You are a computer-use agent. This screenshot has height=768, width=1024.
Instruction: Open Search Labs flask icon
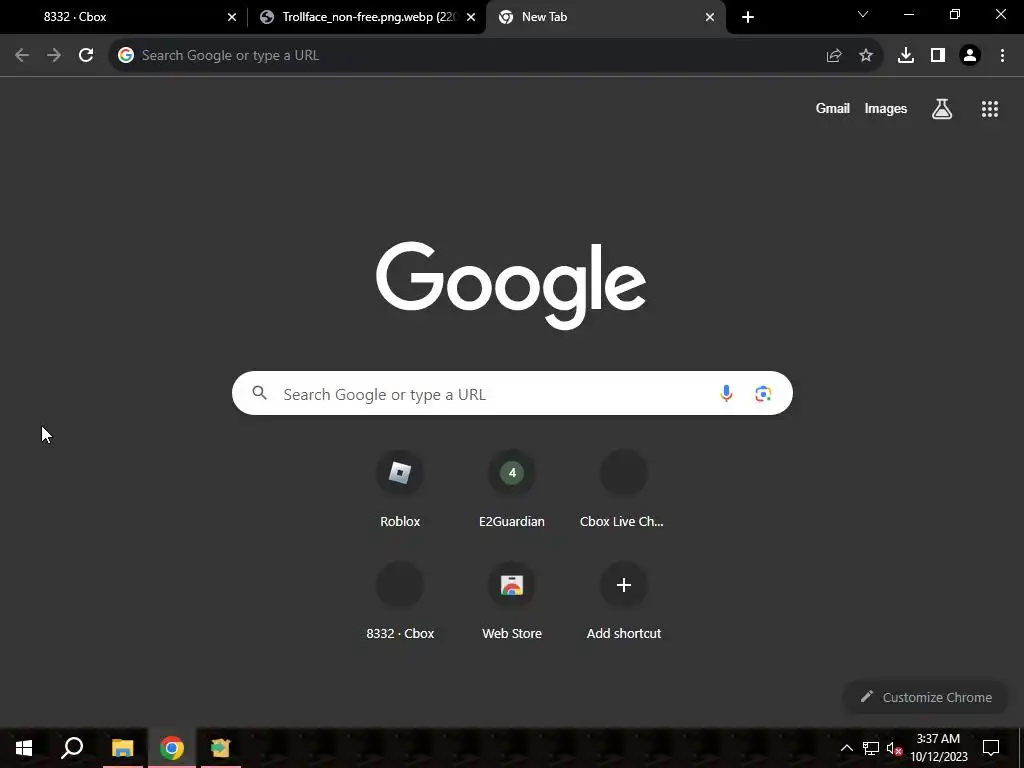(942, 109)
